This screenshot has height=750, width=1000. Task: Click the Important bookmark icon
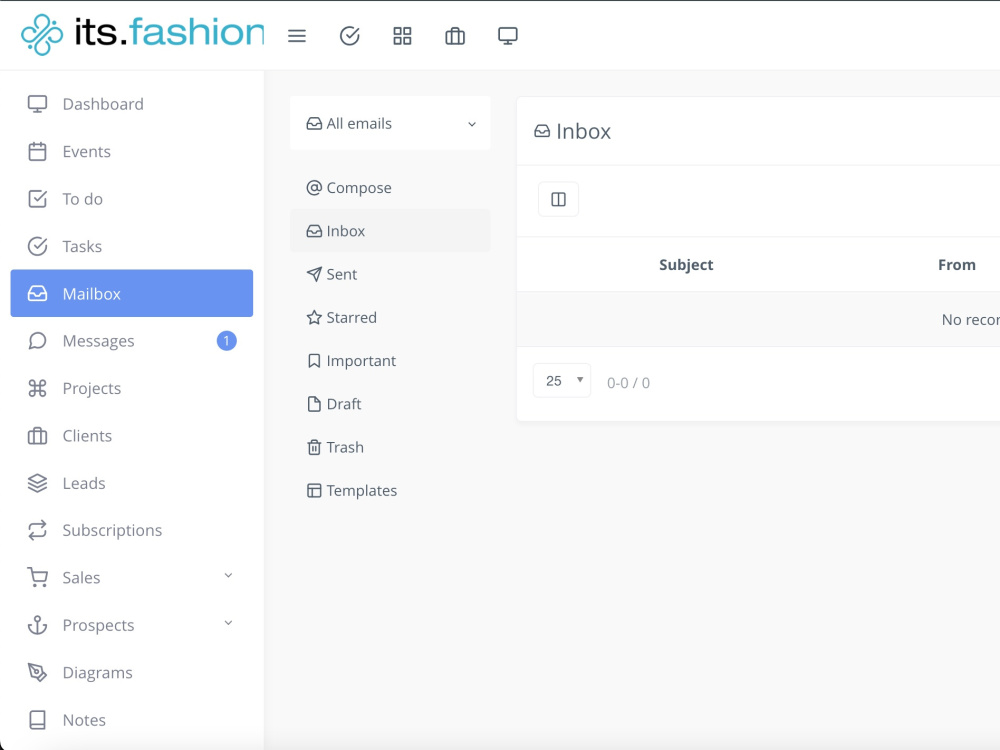pyautogui.click(x=314, y=361)
